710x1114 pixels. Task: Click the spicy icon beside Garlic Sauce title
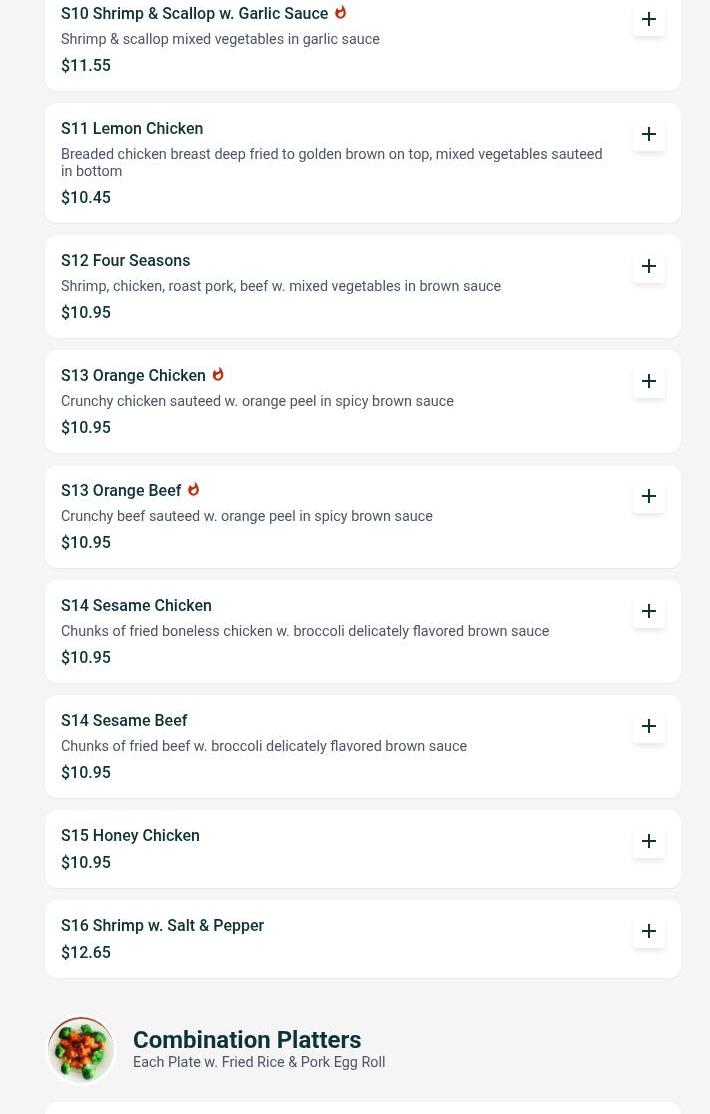click(x=340, y=13)
